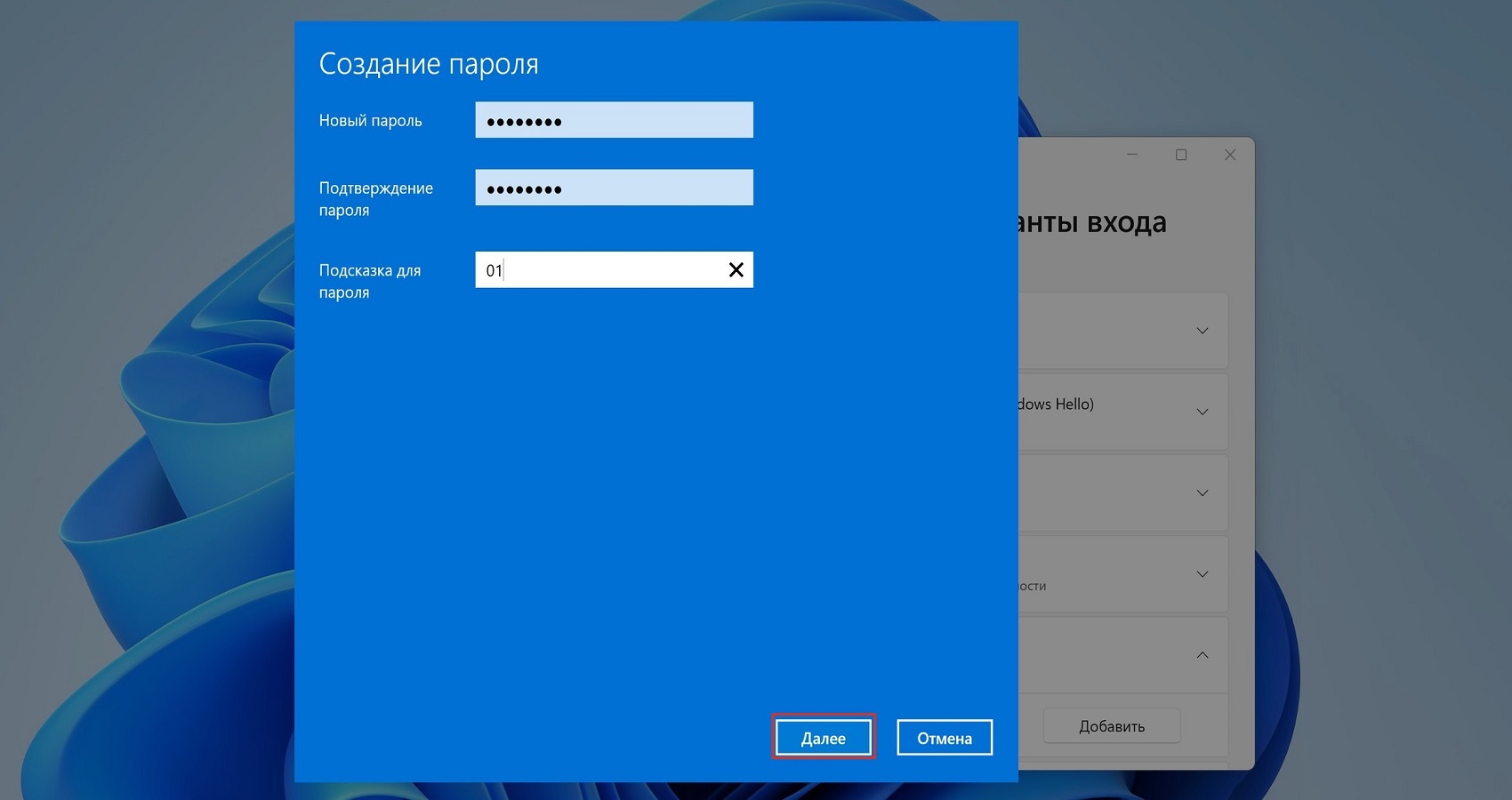The width and height of the screenshot is (1512, 800).
Task: Focus the Подтверждение пароля input field
Action: click(614, 188)
